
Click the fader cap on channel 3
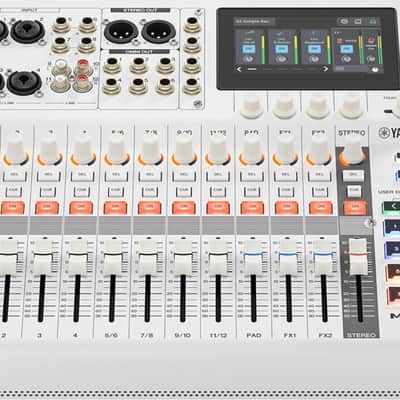(43, 257)
